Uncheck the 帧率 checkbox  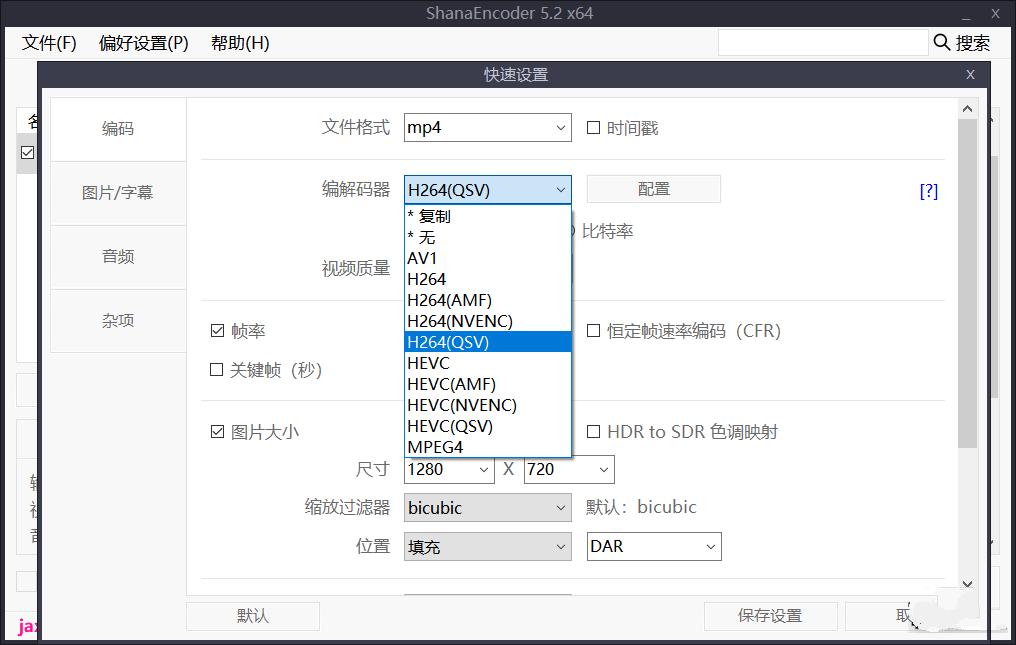[217, 331]
